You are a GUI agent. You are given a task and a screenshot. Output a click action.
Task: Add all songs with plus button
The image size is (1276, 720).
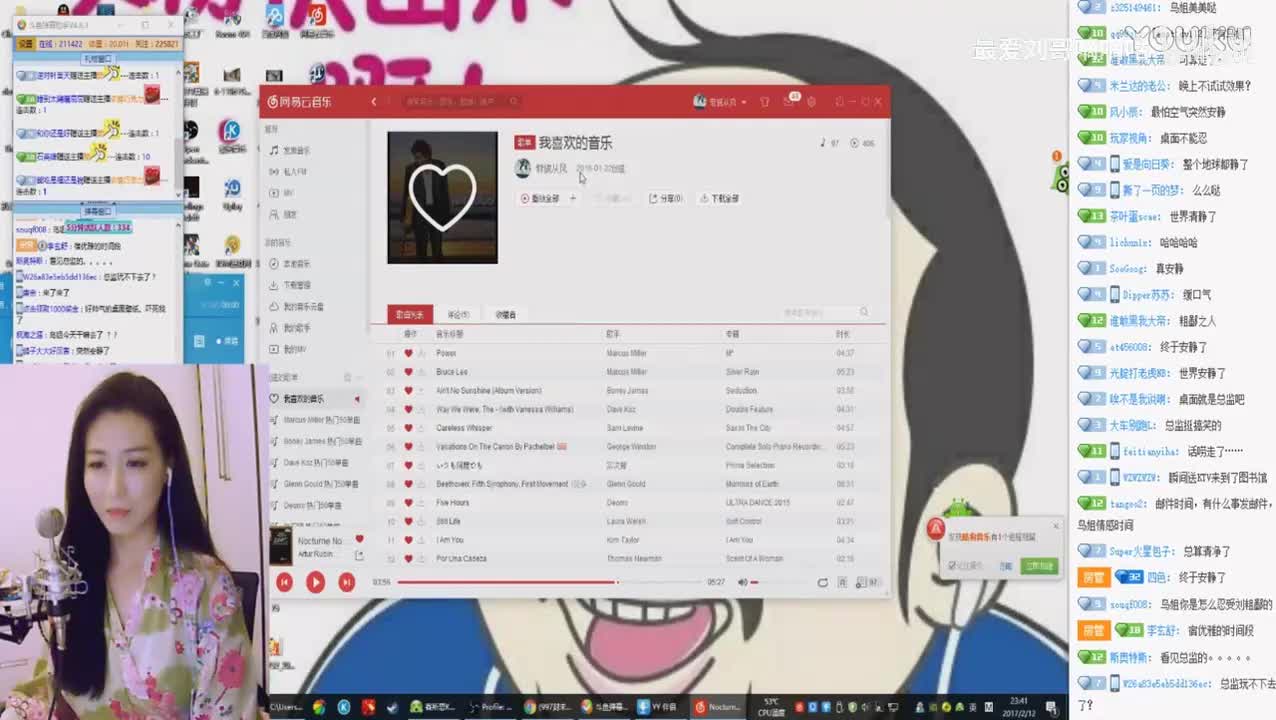coord(573,198)
